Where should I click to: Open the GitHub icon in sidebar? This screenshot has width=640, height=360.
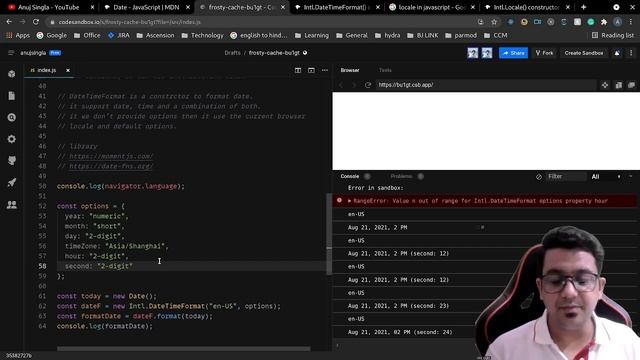(12, 161)
